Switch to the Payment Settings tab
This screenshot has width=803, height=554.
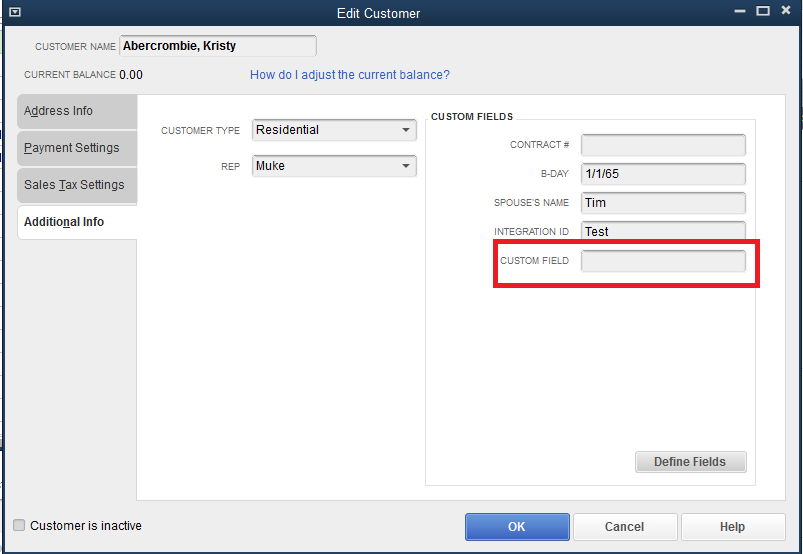[x=77, y=148]
